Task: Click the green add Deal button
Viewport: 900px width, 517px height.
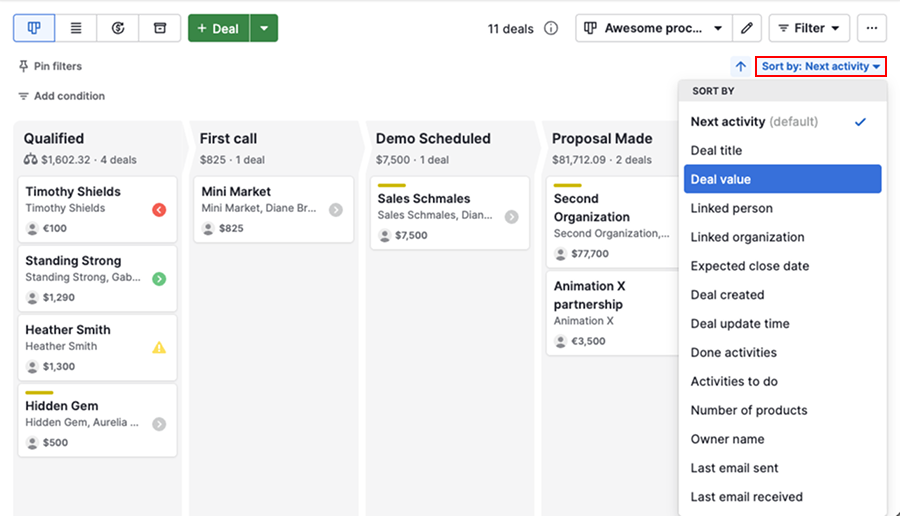Action: coord(218,28)
